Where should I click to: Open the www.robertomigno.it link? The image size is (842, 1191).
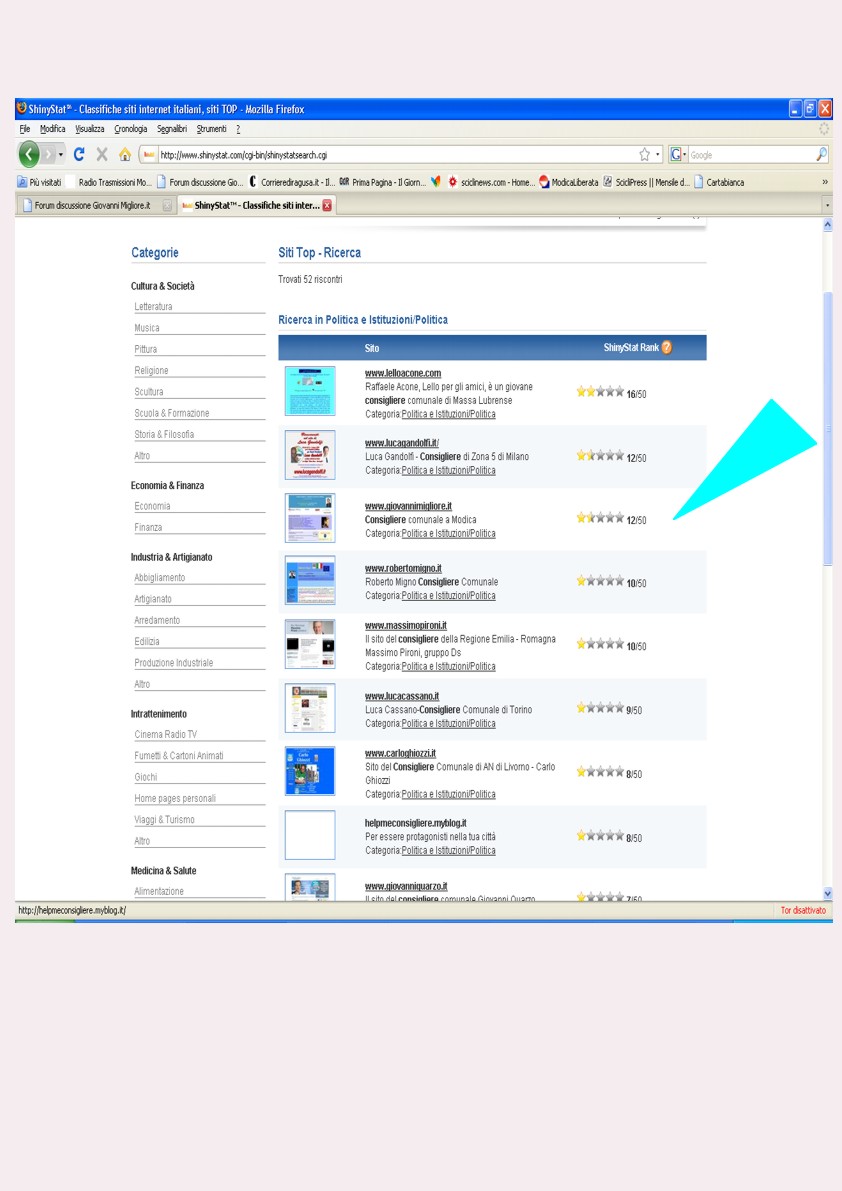(x=403, y=568)
